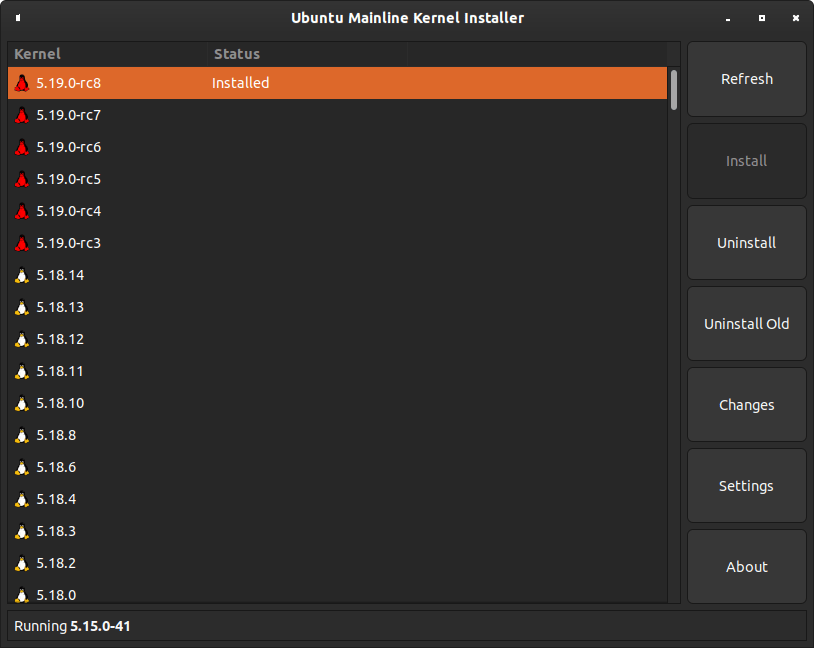Refresh the kernel list
The width and height of the screenshot is (814, 648).
point(747,79)
